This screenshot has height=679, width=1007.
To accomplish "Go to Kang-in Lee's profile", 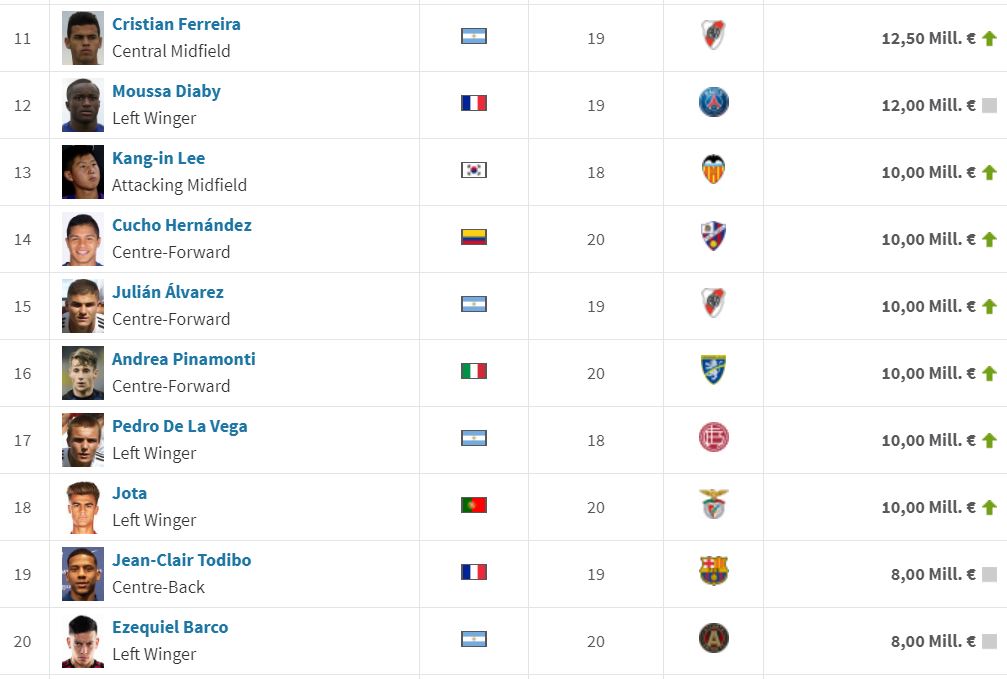I will [x=158, y=158].
